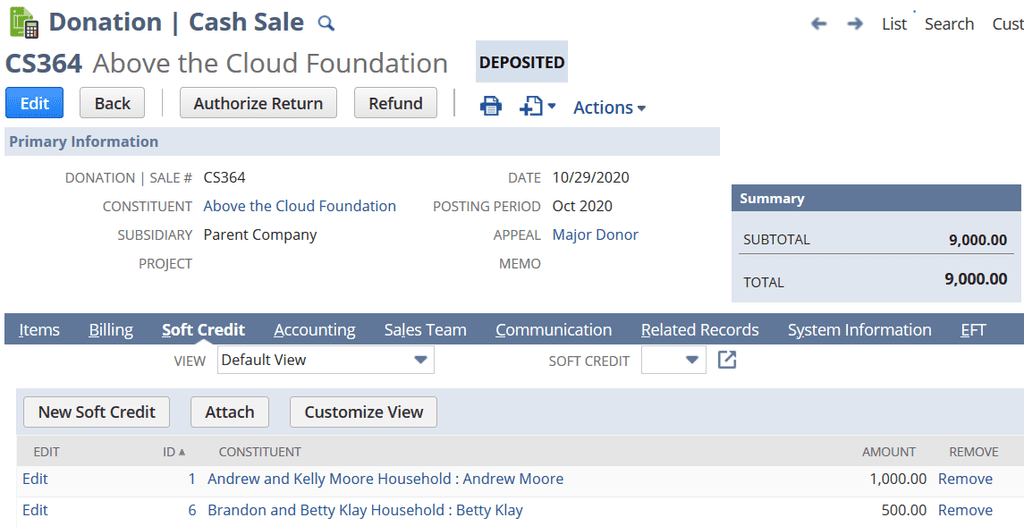Go to next record with right arrow
The height and width of the screenshot is (528, 1024).
[x=855, y=24]
